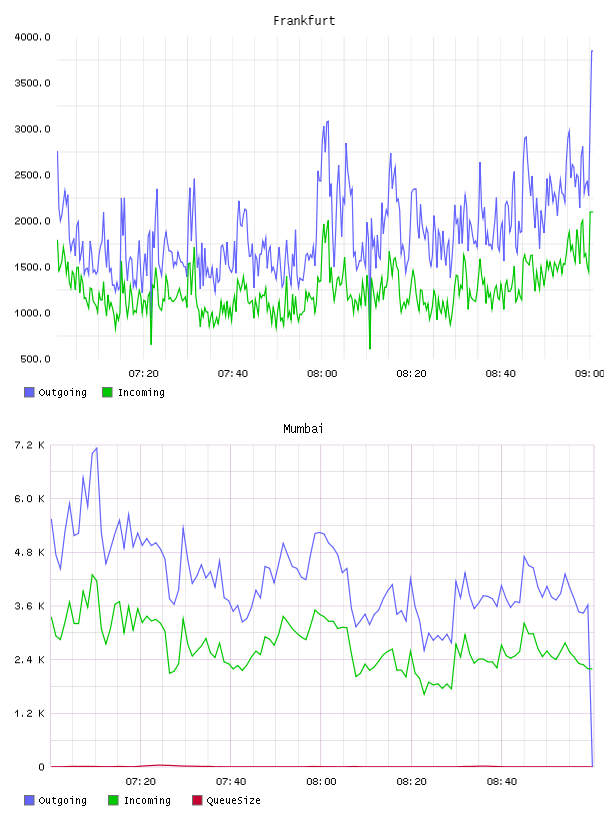Click the 1.2 K axis label in Mumbai chart

[x=29, y=713]
